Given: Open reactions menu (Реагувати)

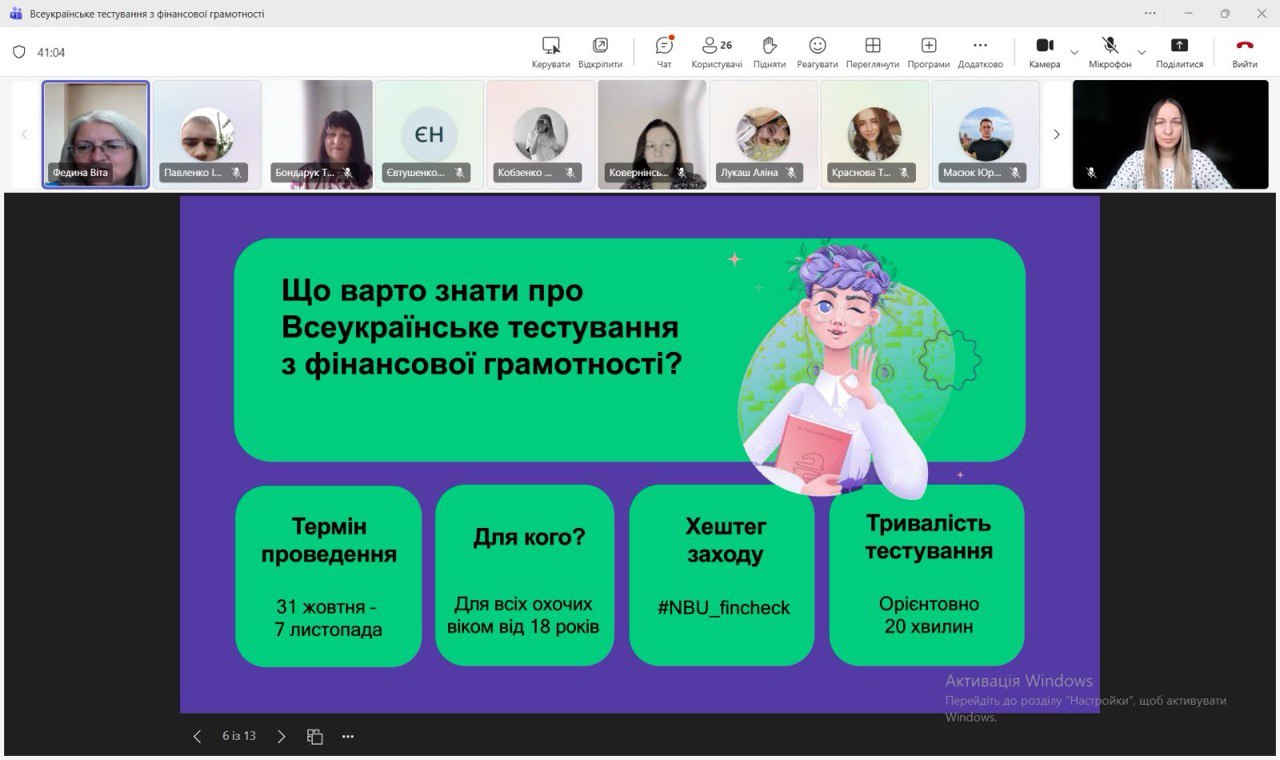Looking at the screenshot, I should (817, 52).
